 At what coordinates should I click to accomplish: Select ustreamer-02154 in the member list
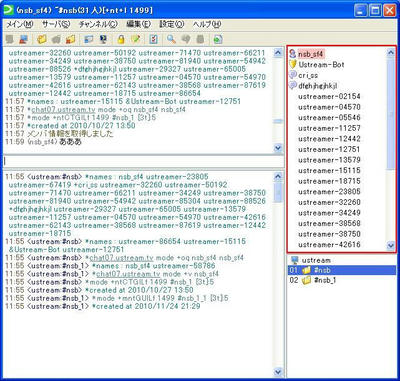click(x=329, y=97)
